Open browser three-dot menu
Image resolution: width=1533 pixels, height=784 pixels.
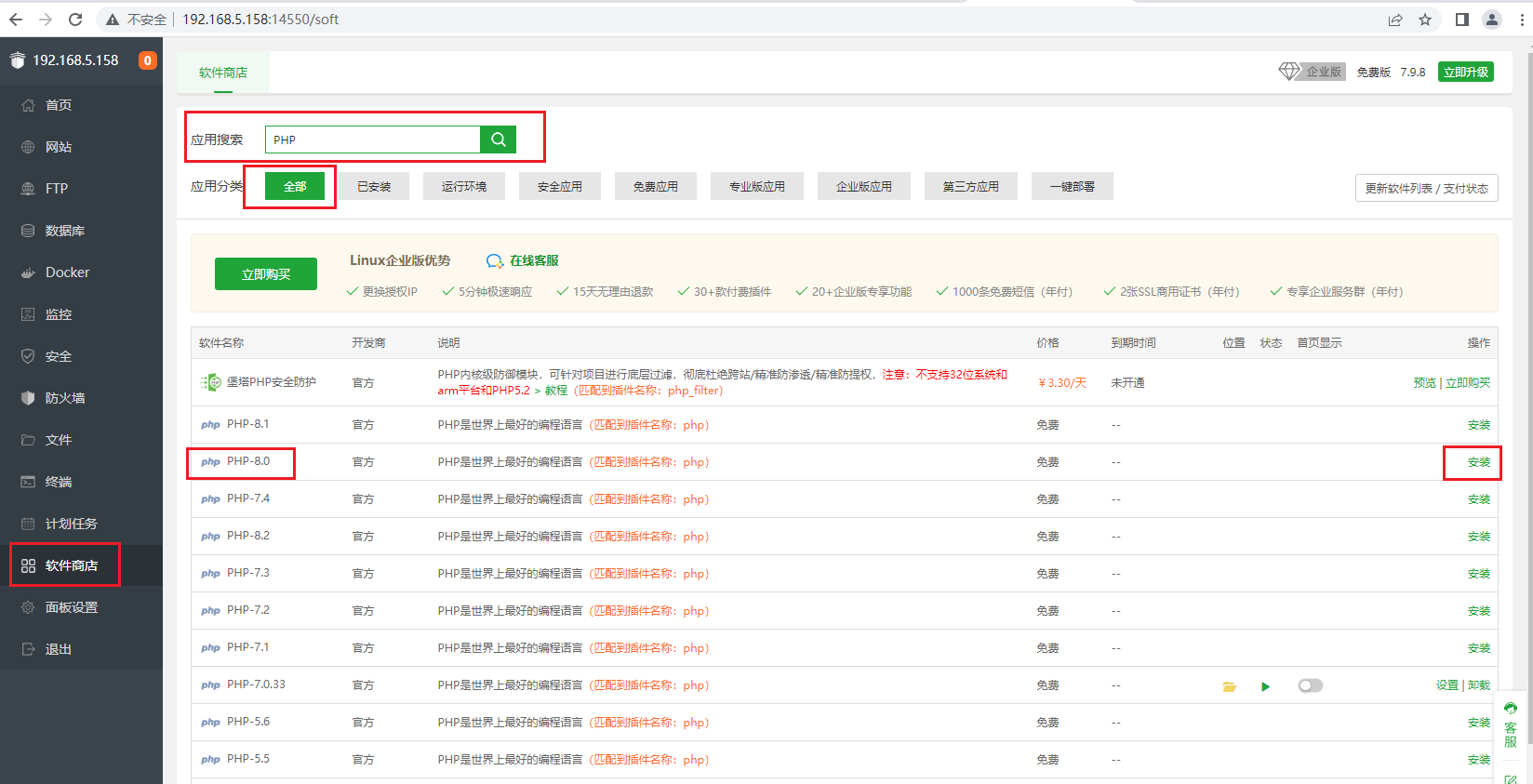pos(1522,20)
